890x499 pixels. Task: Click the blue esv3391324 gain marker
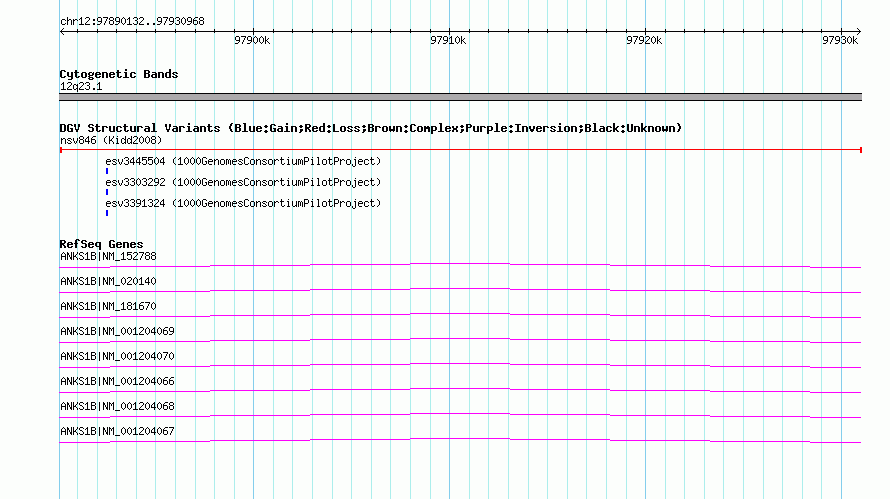(107, 213)
